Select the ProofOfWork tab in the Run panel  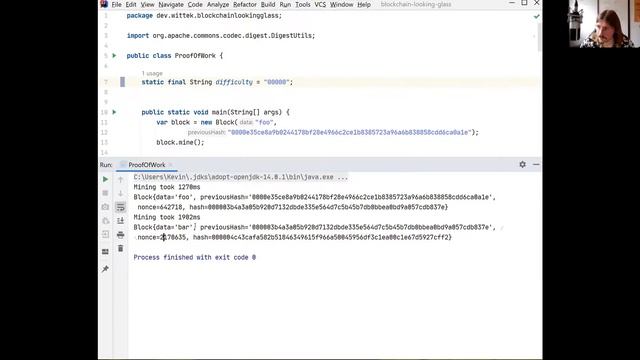(147, 165)
